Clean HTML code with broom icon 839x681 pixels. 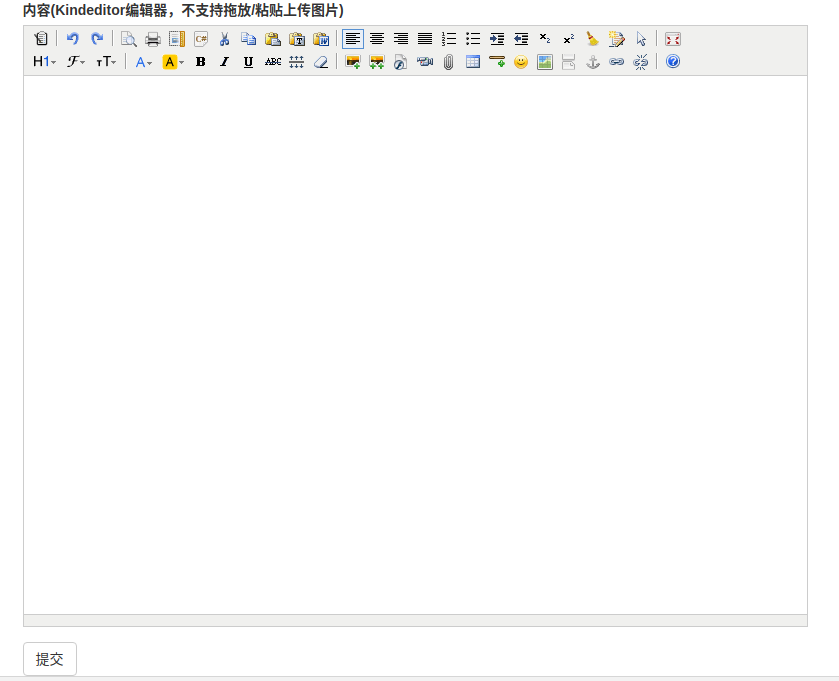click(x=593, y=39)
